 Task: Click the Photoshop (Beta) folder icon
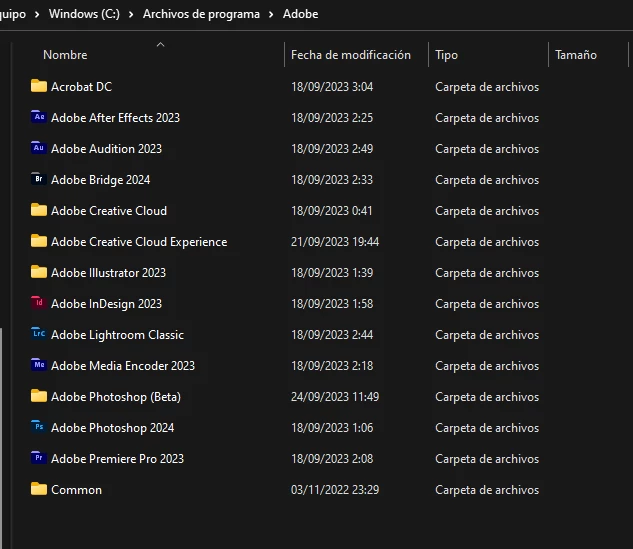click(39, 396)
